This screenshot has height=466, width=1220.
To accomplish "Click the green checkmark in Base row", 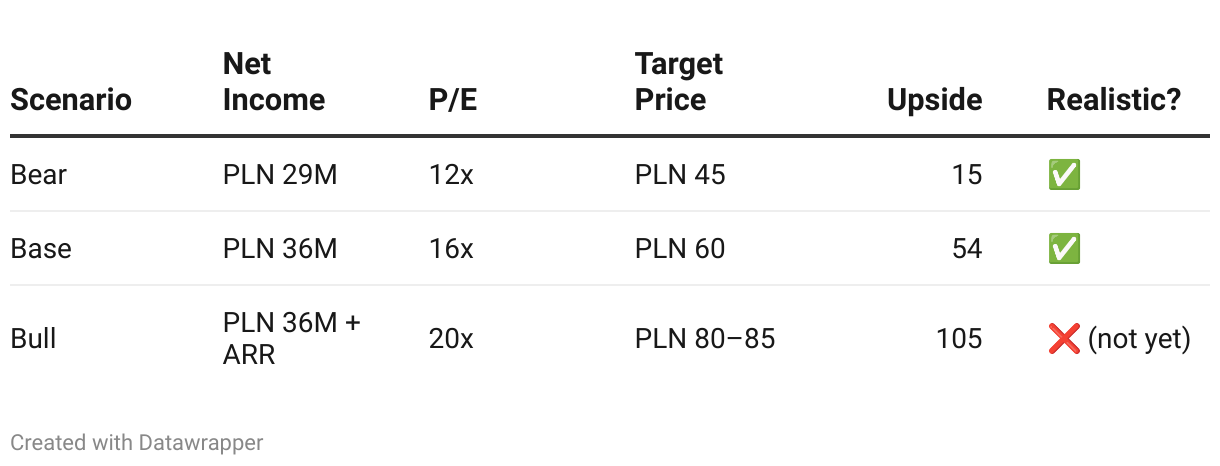I will 1064,249.
